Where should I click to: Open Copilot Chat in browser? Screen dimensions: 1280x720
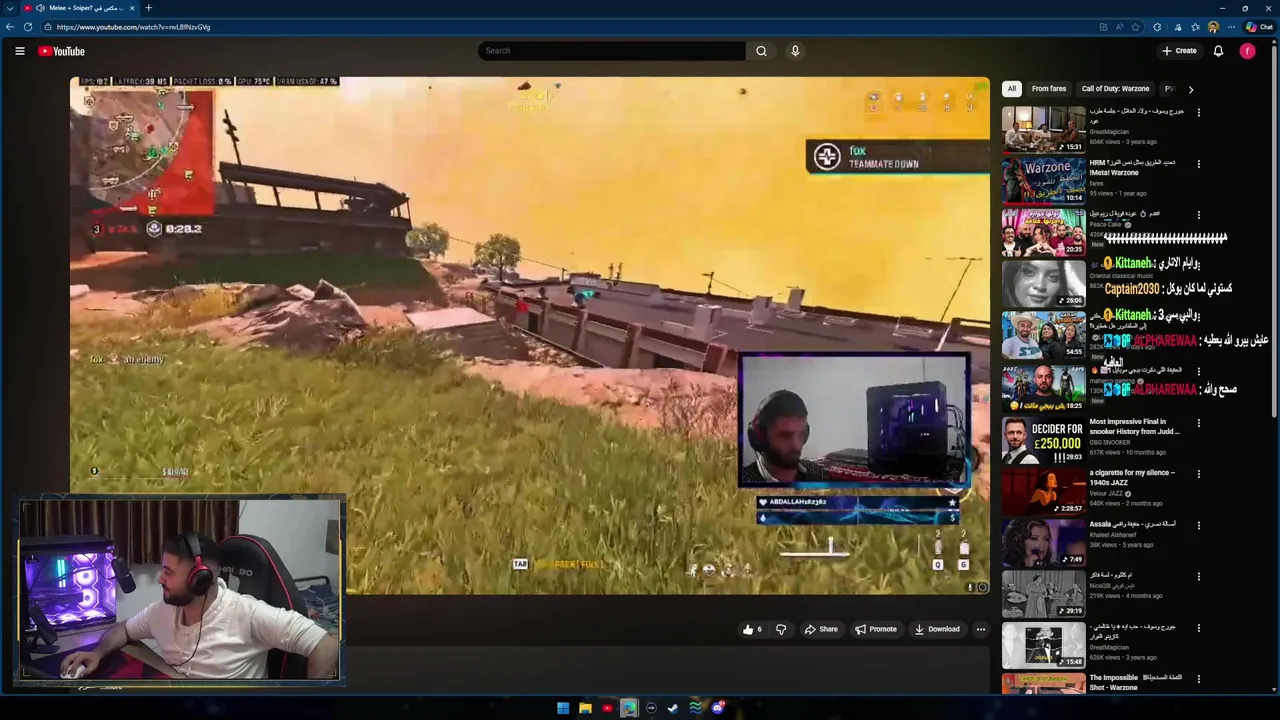(x=1258, y=27)
